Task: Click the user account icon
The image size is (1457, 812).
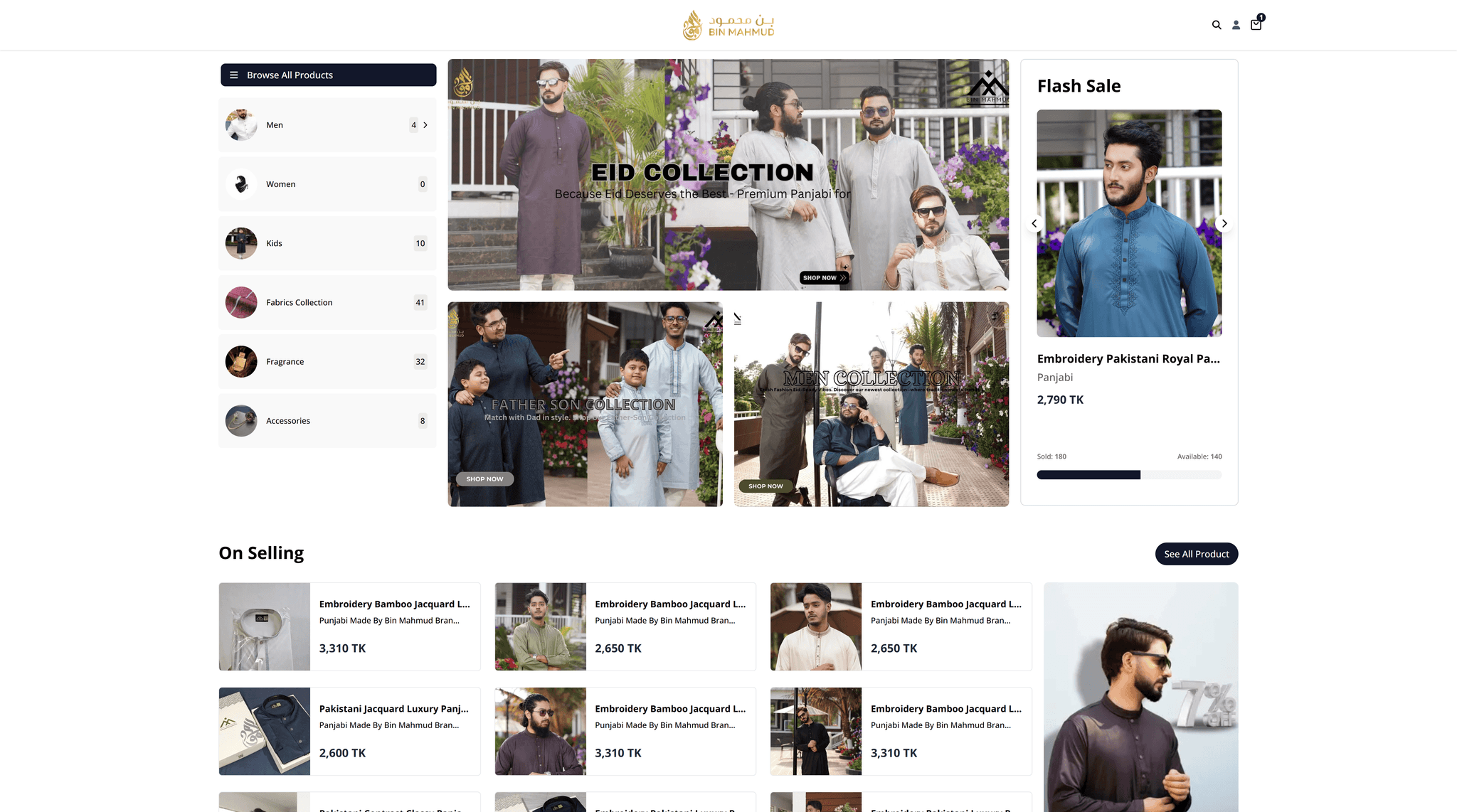Action: coord(1236,25)
